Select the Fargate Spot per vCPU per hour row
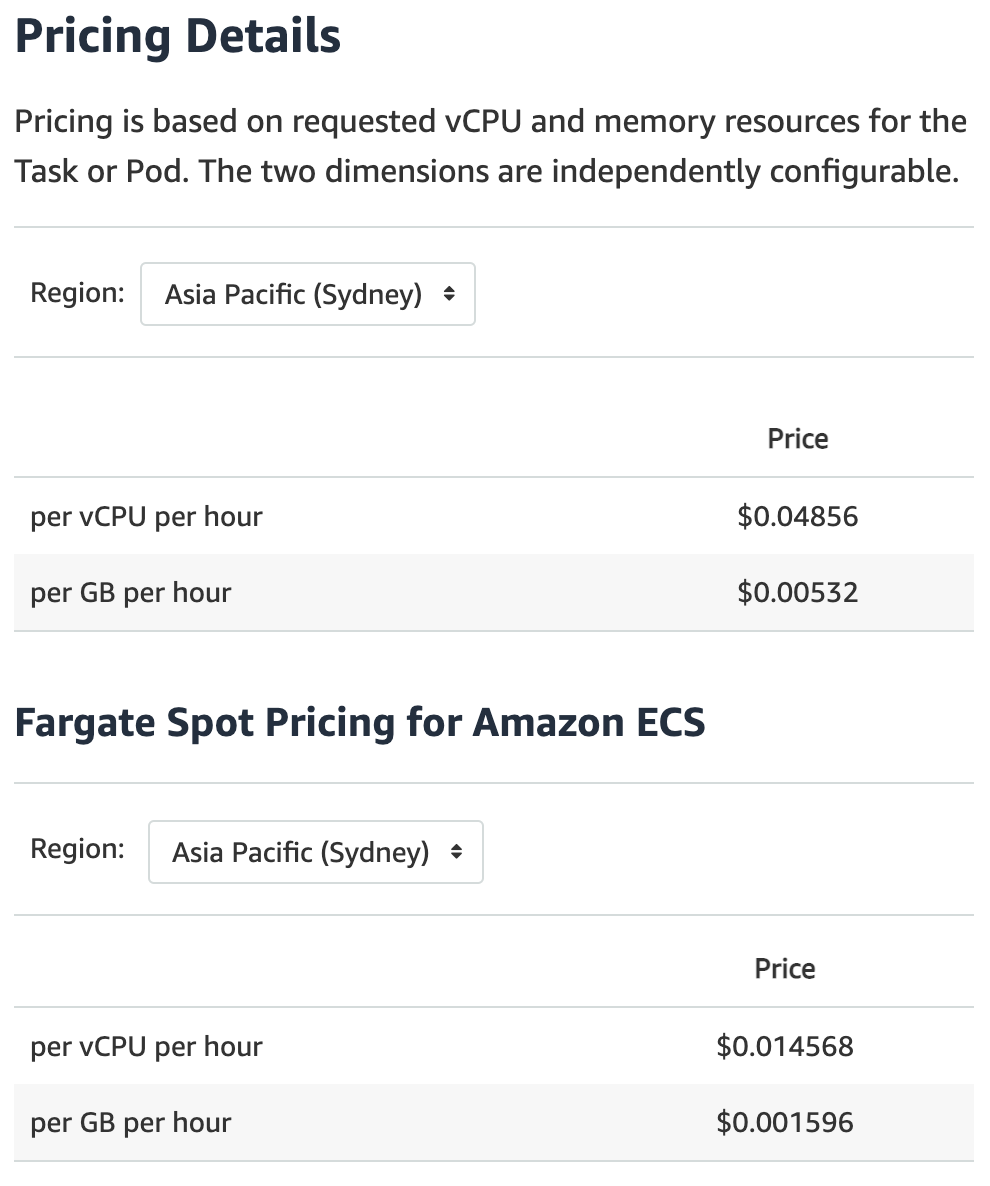The width and height of the screenshot is (990, 1186). pos(494,1047)
